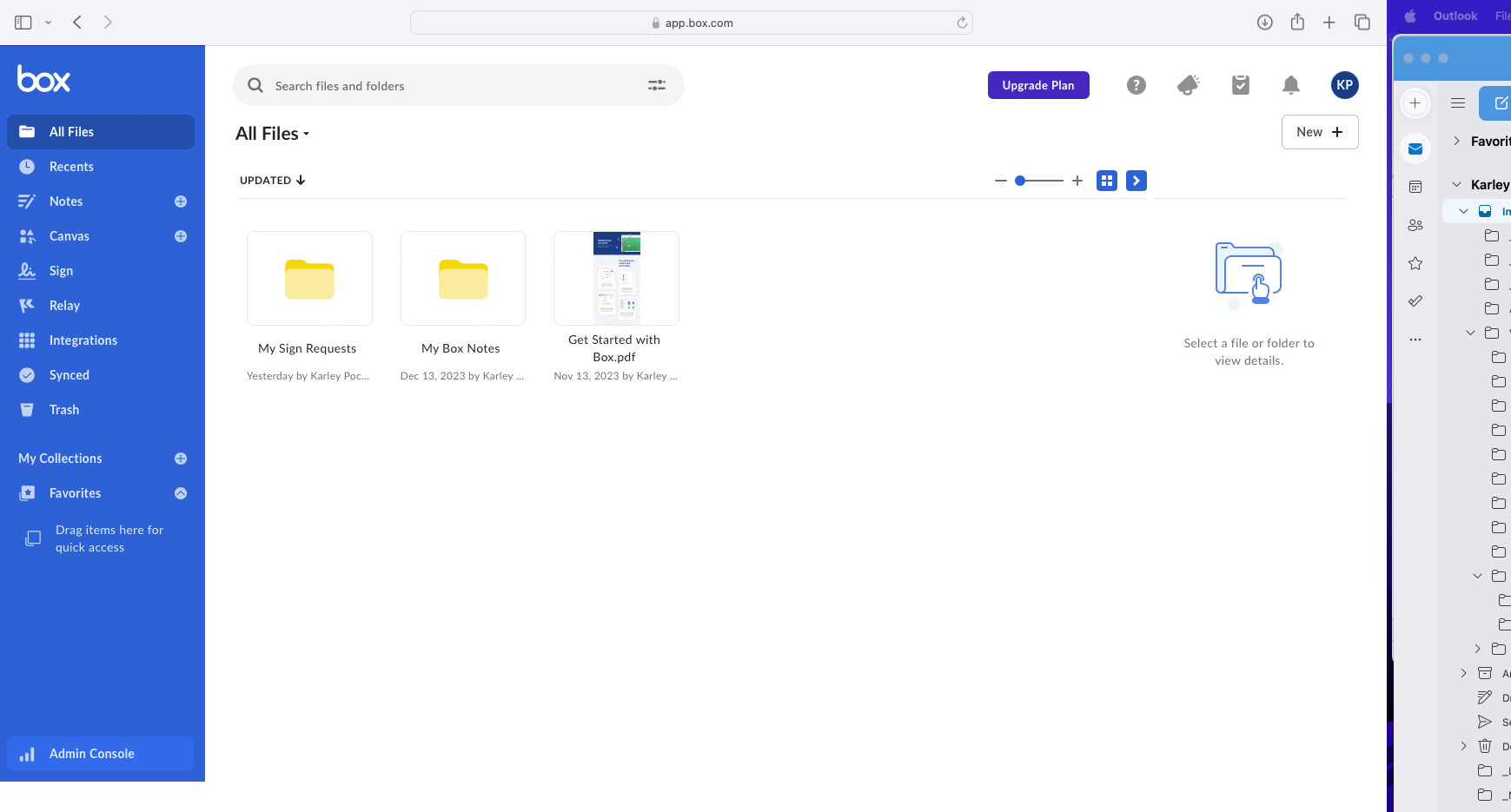Open search filter options
This screenshot has height=812, width=1511.
(657, 85)
